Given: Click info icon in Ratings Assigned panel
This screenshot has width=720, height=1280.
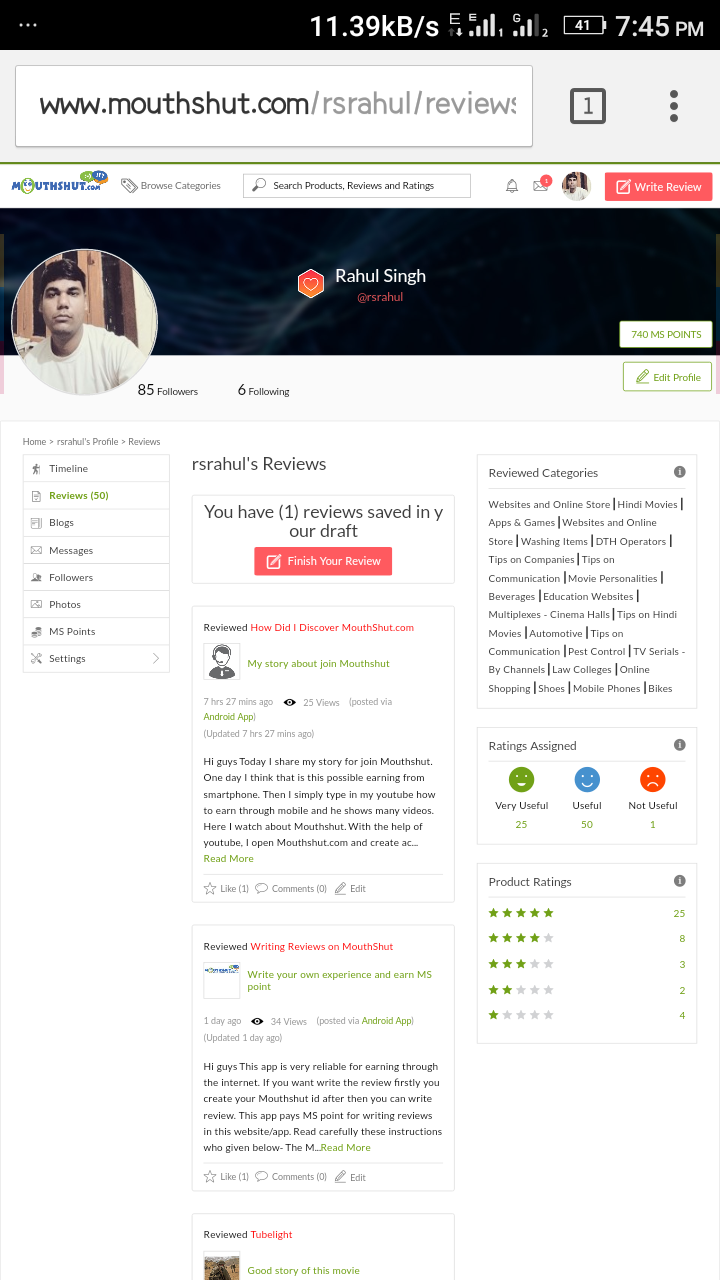Looking at the screenshot, I should [x=680, y=745].
